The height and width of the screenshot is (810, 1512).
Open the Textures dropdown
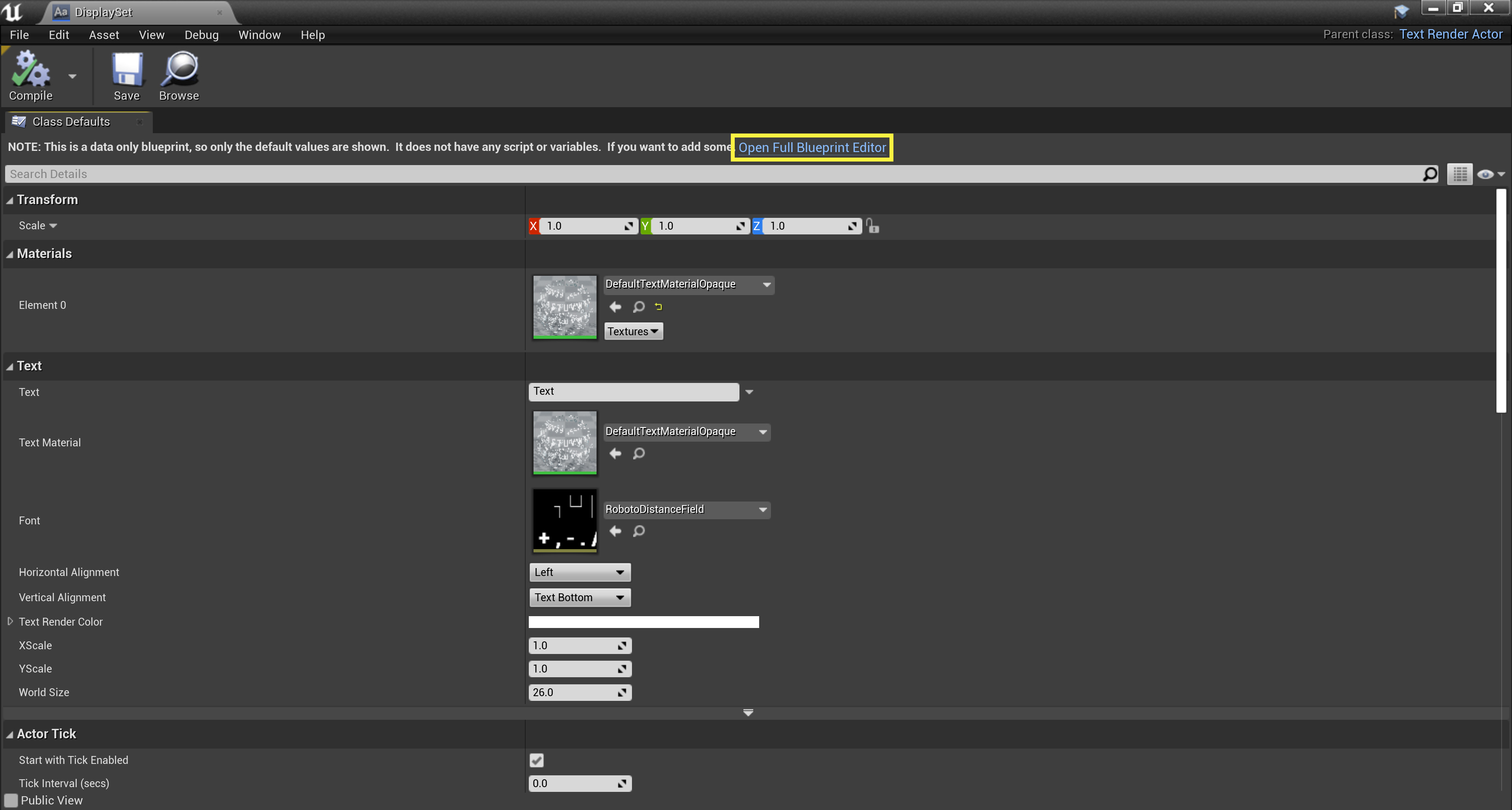(x=633, y=331)
